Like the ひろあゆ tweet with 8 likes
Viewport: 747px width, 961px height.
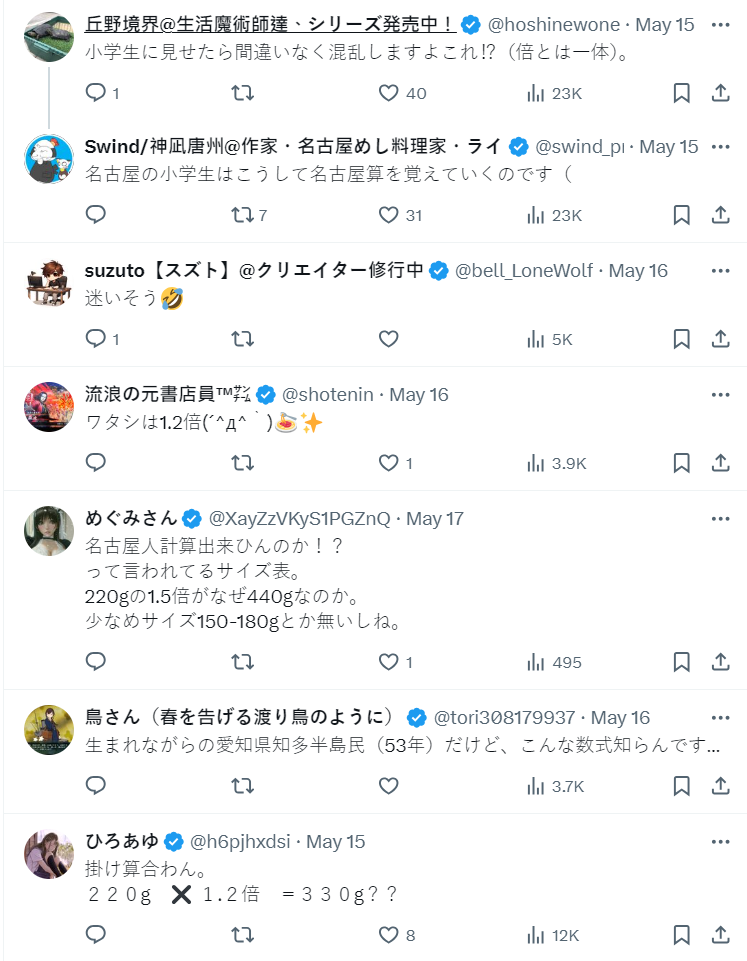(389, 935)
